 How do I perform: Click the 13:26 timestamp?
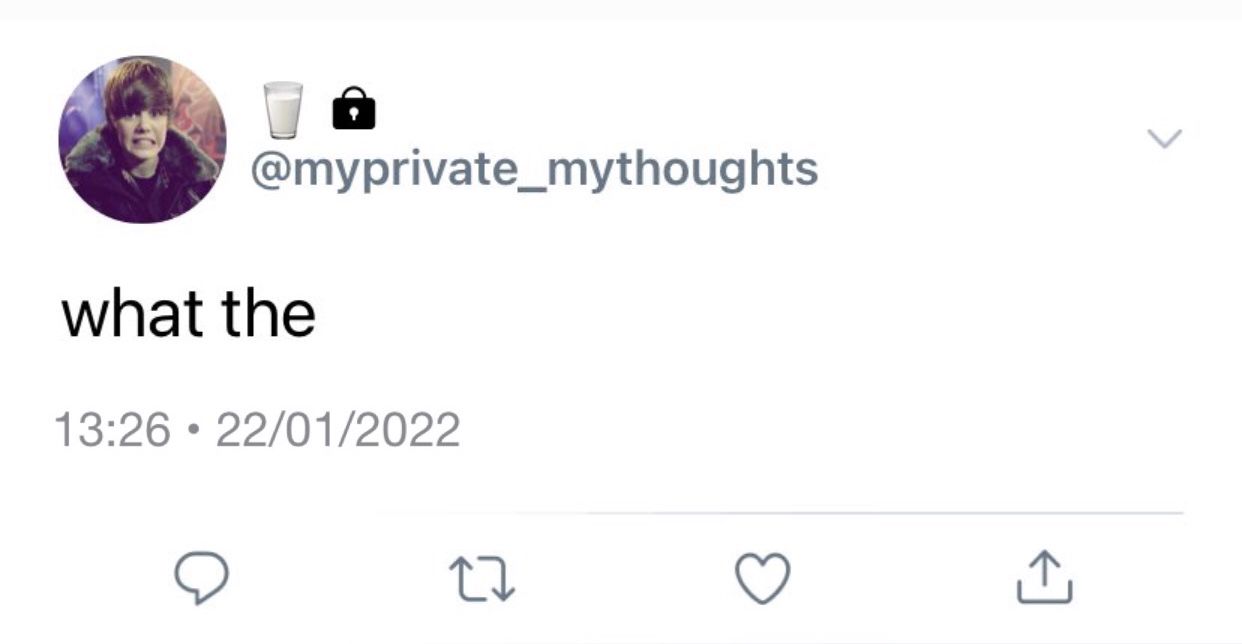click(x=112, y=430)
